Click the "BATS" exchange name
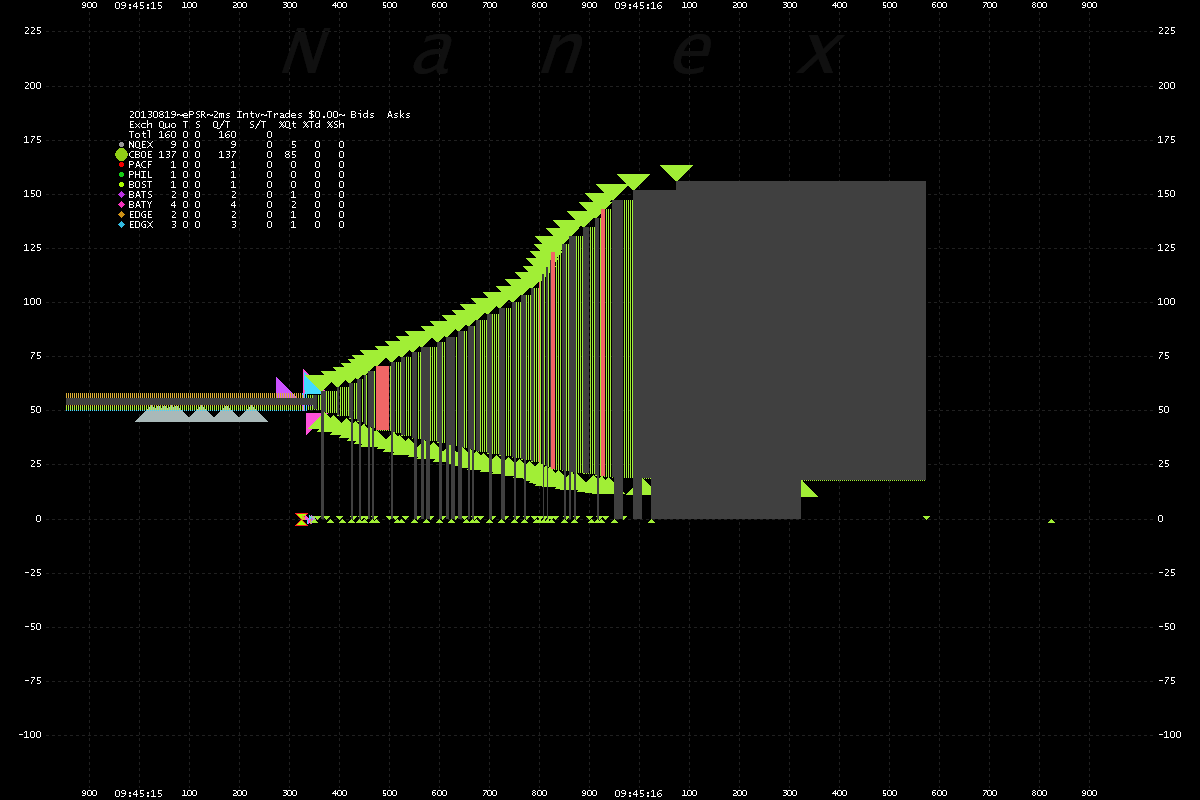1200x800 pixels. (141, 195)
